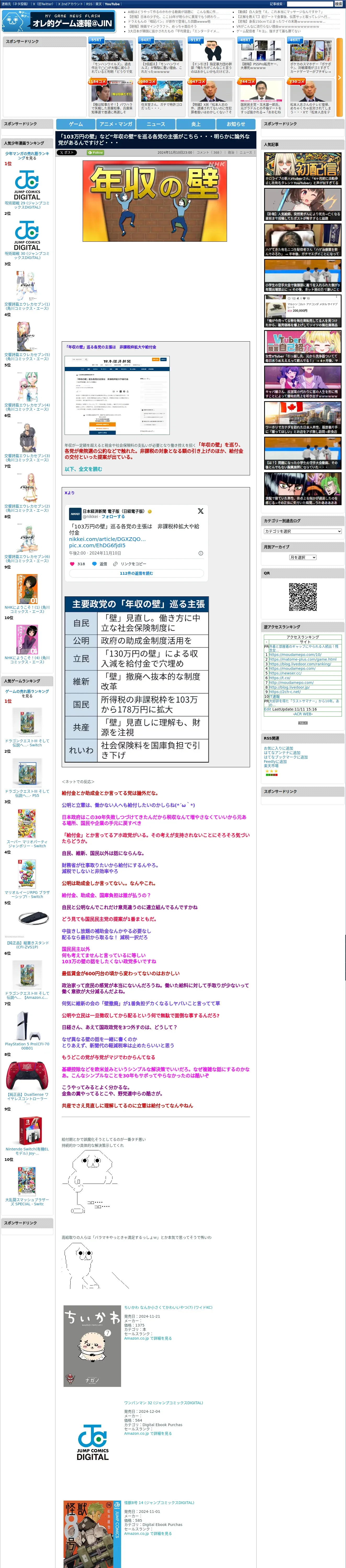
Task: Open the ゲーム navigation tab
Action: [x=76, y=124]
